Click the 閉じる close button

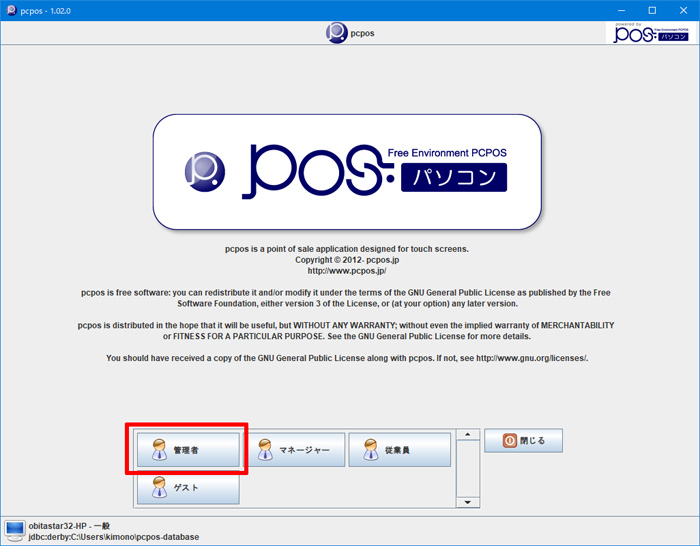tap(523, 441)
